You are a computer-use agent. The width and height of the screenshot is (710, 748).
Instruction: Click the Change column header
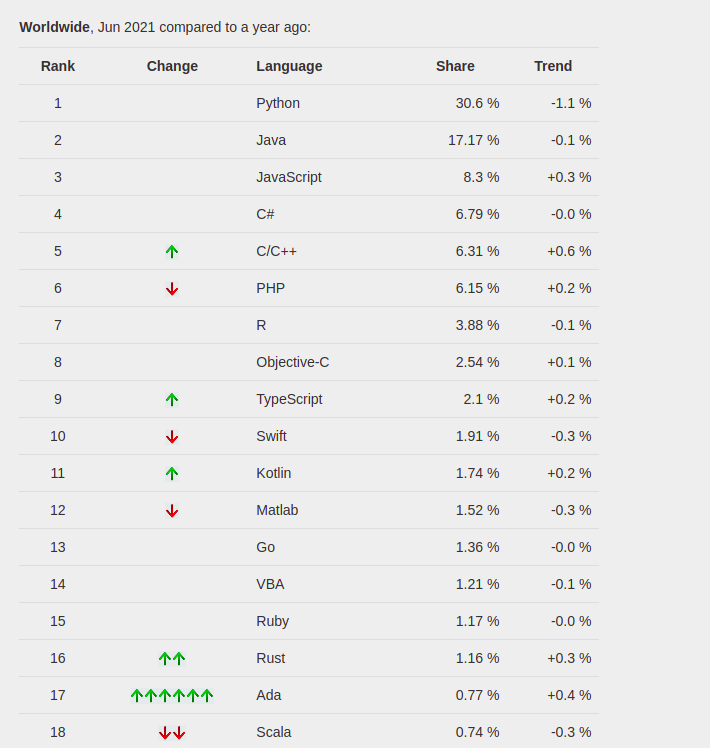tap(172, 66)
